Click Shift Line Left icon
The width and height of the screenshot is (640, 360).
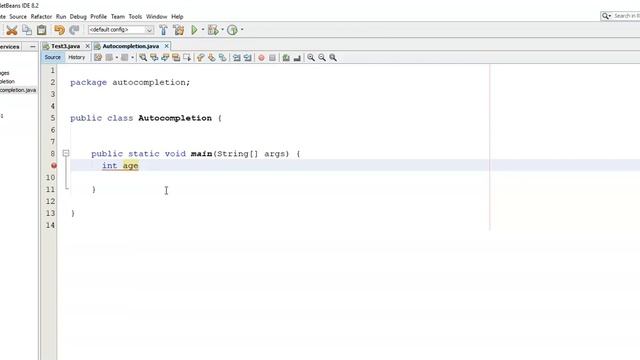coord(236,58)
